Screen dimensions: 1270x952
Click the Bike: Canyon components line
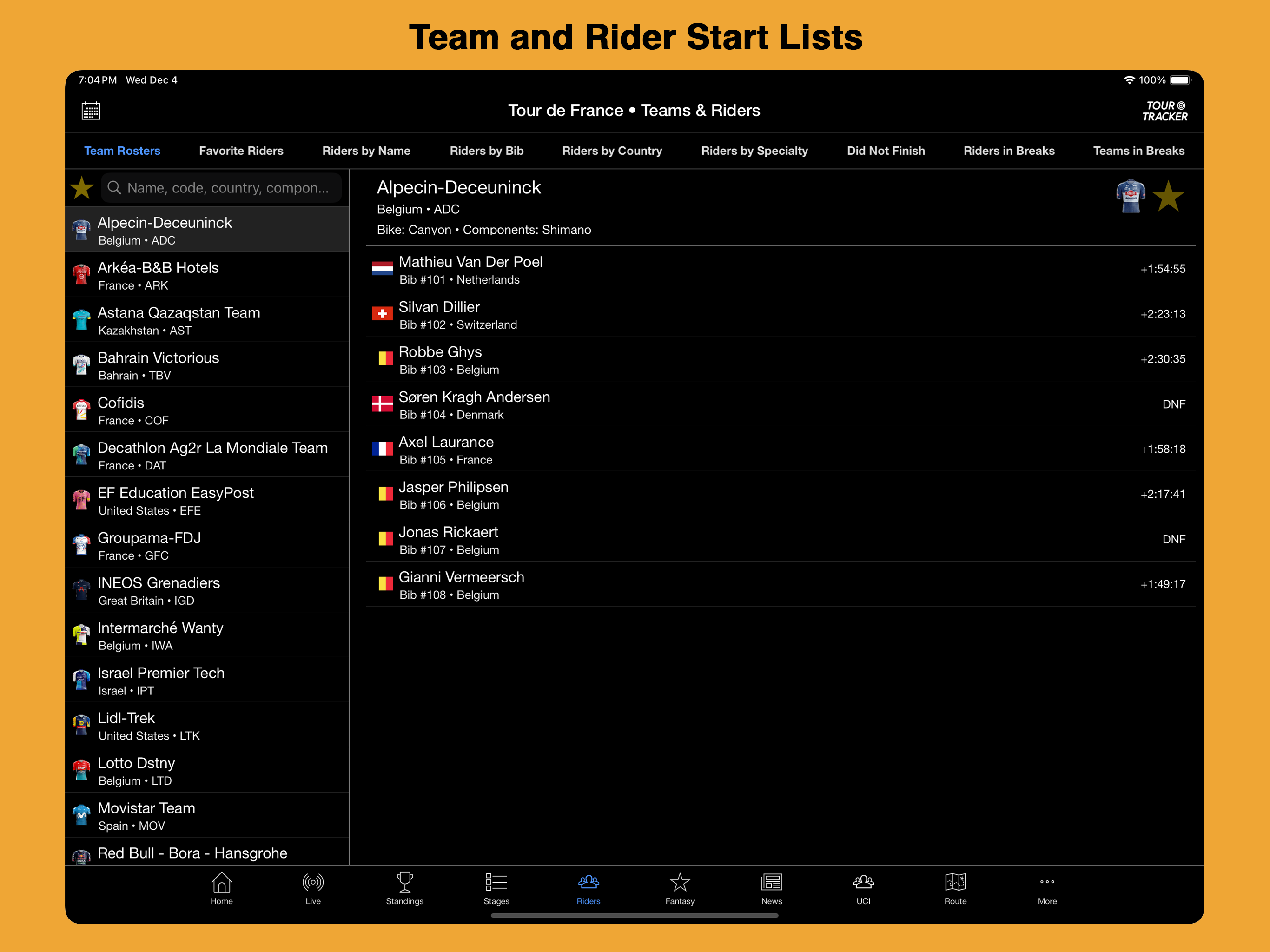point(484,230)
